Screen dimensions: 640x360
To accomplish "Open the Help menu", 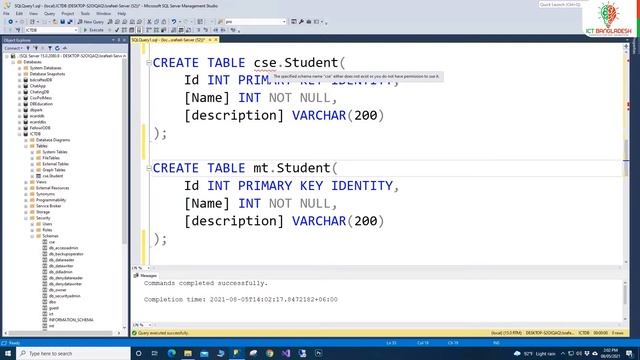I will click(122, 13).
